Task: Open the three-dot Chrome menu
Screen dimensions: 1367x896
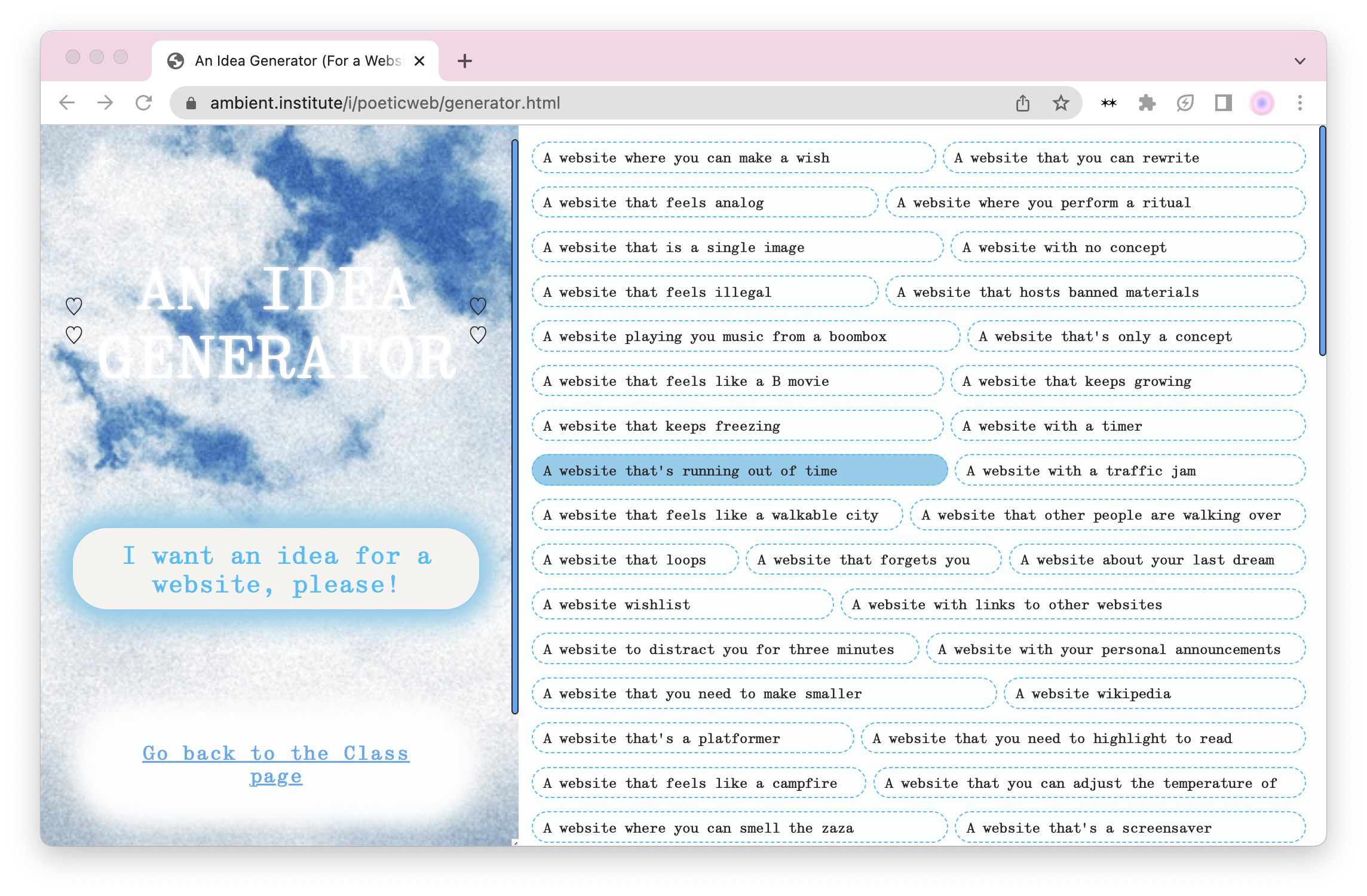Action: pos(1299,103)
